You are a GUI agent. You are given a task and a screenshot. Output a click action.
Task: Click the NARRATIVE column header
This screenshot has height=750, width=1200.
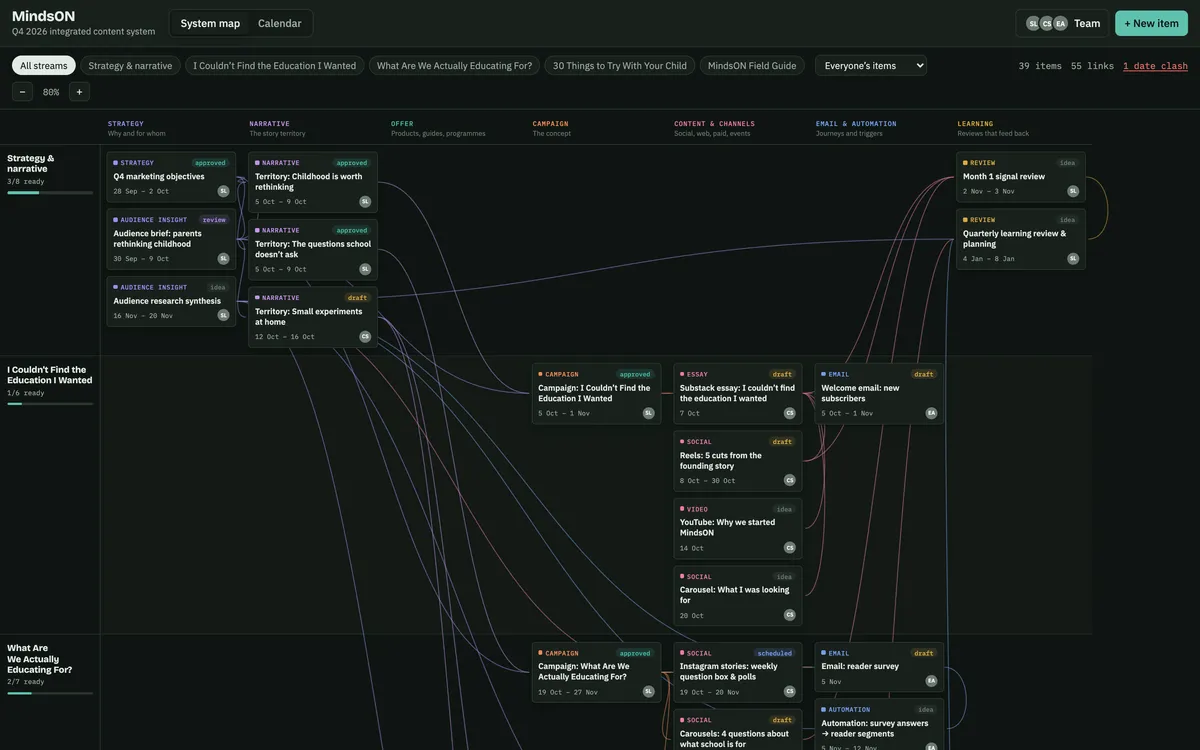(x=270, y=124)
